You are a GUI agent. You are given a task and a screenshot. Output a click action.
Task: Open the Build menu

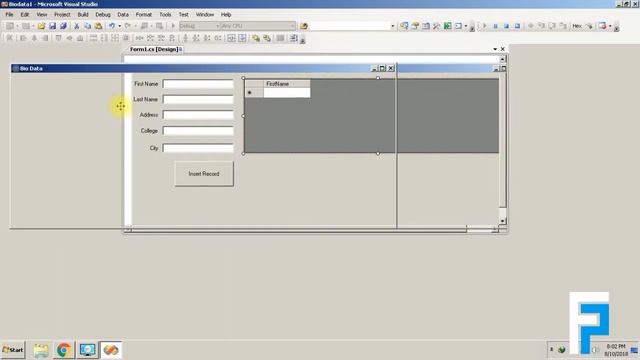point(83,14)
